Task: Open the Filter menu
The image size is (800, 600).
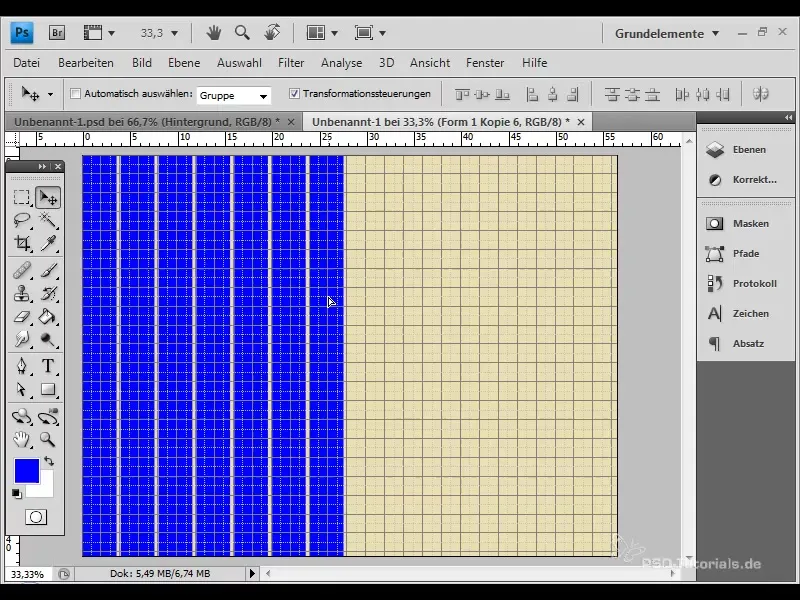Action: point(291,63)
